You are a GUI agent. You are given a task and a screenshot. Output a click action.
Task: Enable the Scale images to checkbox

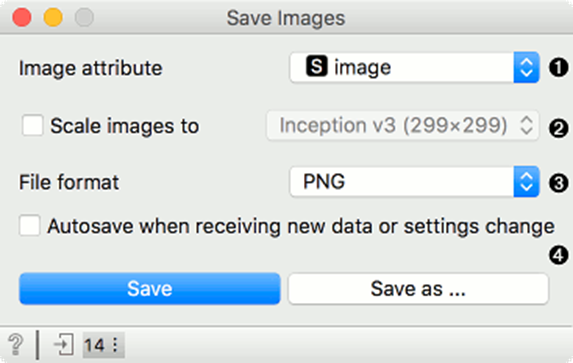point(32,125)
